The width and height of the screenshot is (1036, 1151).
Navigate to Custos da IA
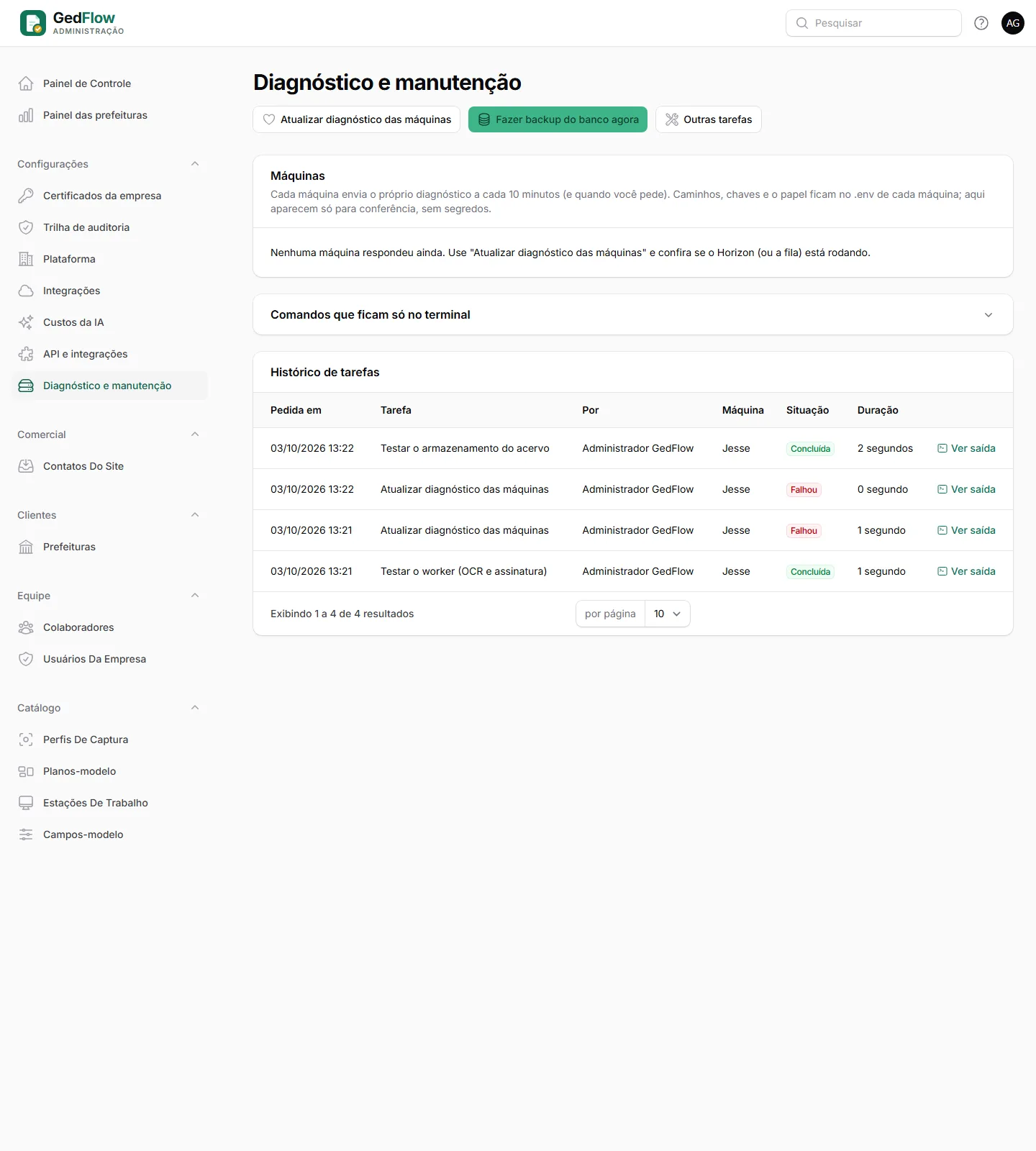pos(110,322)
